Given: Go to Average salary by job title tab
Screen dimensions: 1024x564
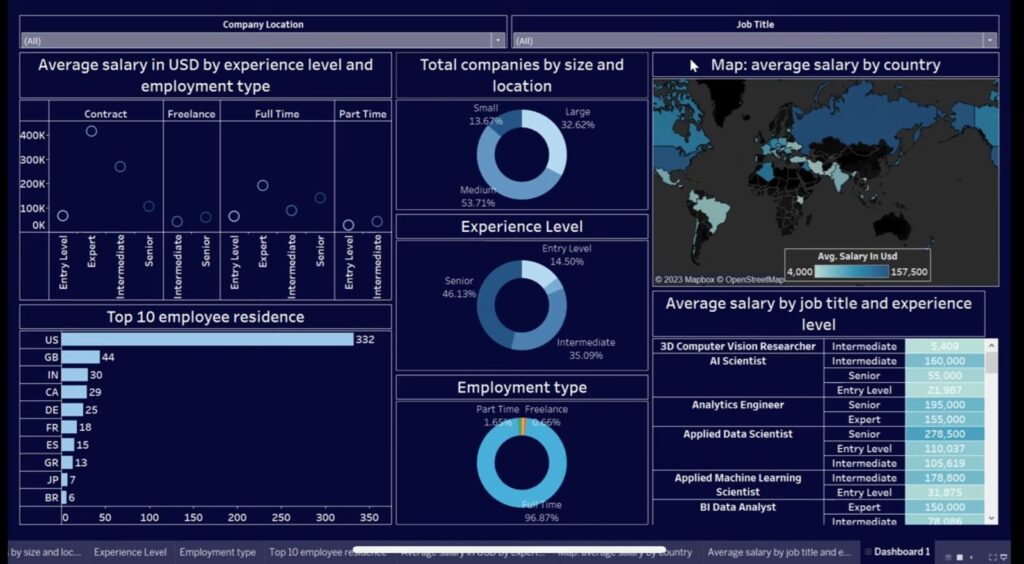Looking at the screenshot, I should [x=778, y=552].
